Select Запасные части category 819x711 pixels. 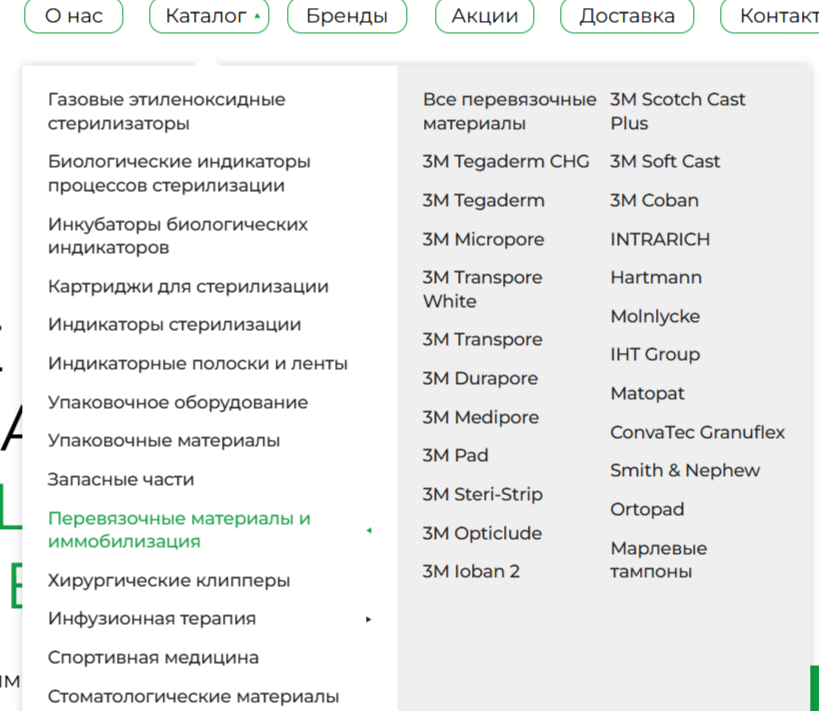121,479
